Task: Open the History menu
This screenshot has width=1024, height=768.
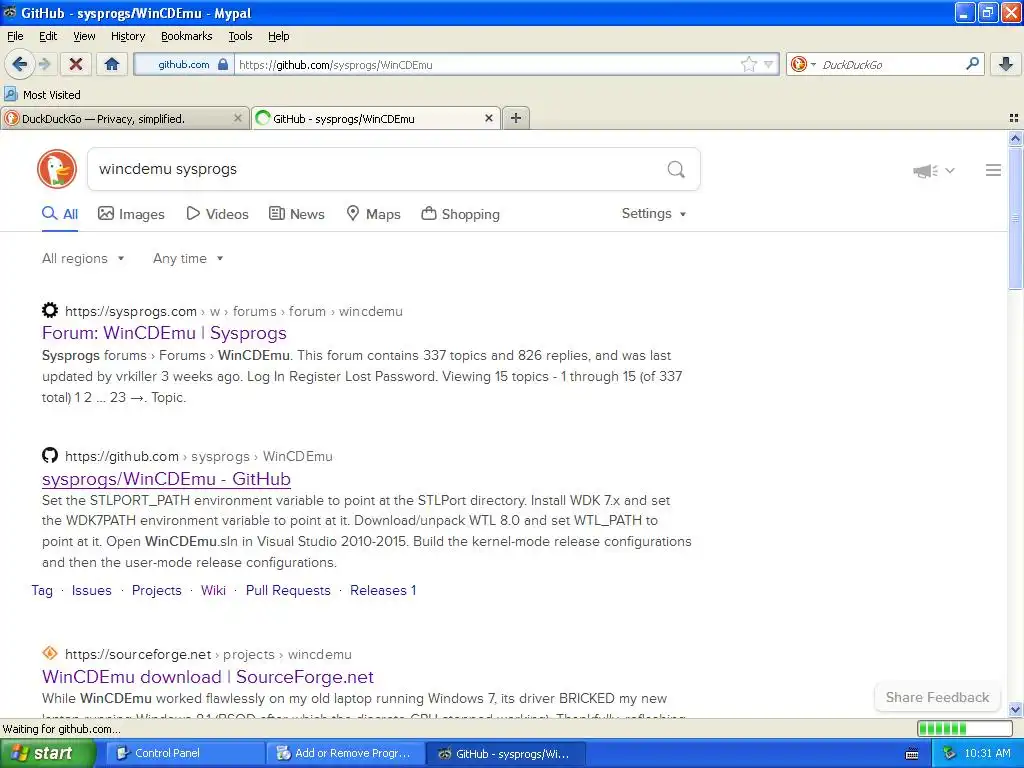Action: [x=127, y=36]
